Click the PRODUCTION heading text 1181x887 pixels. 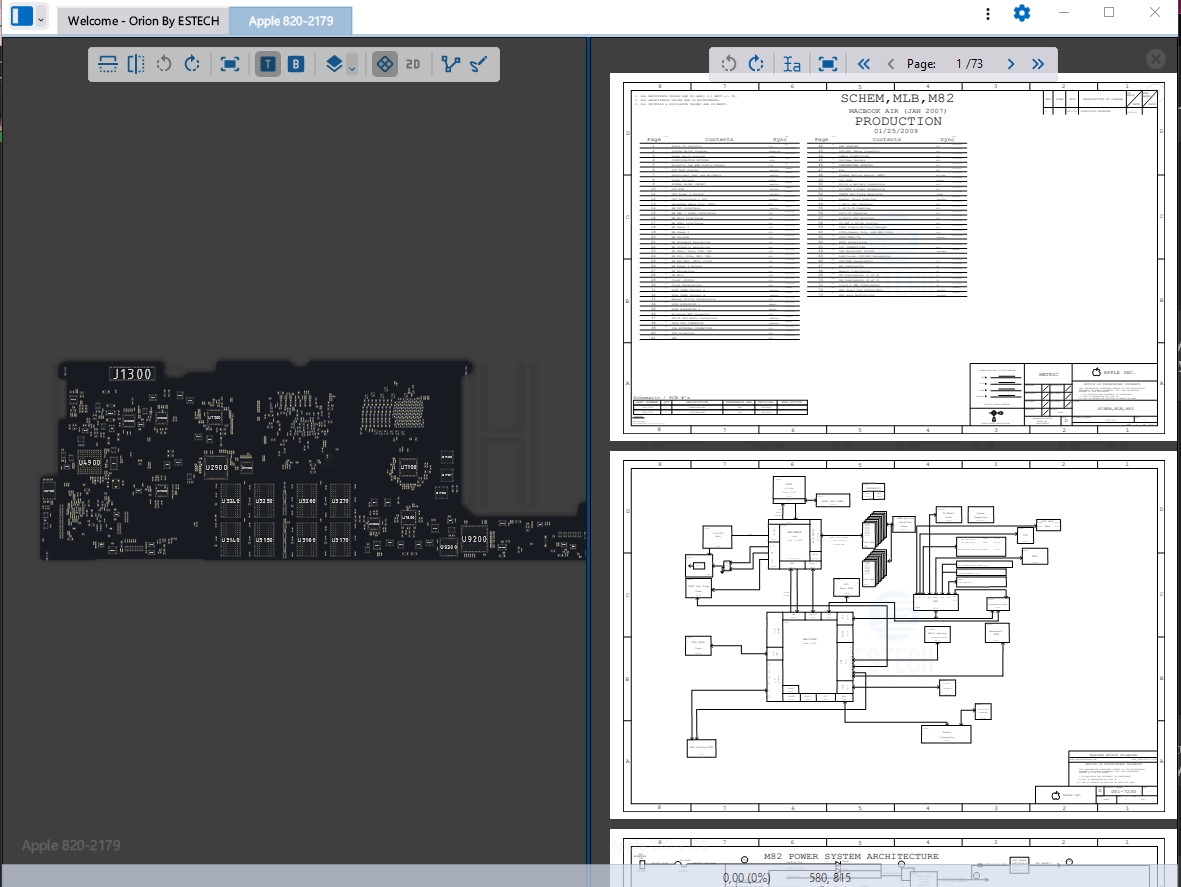point(898,121)
